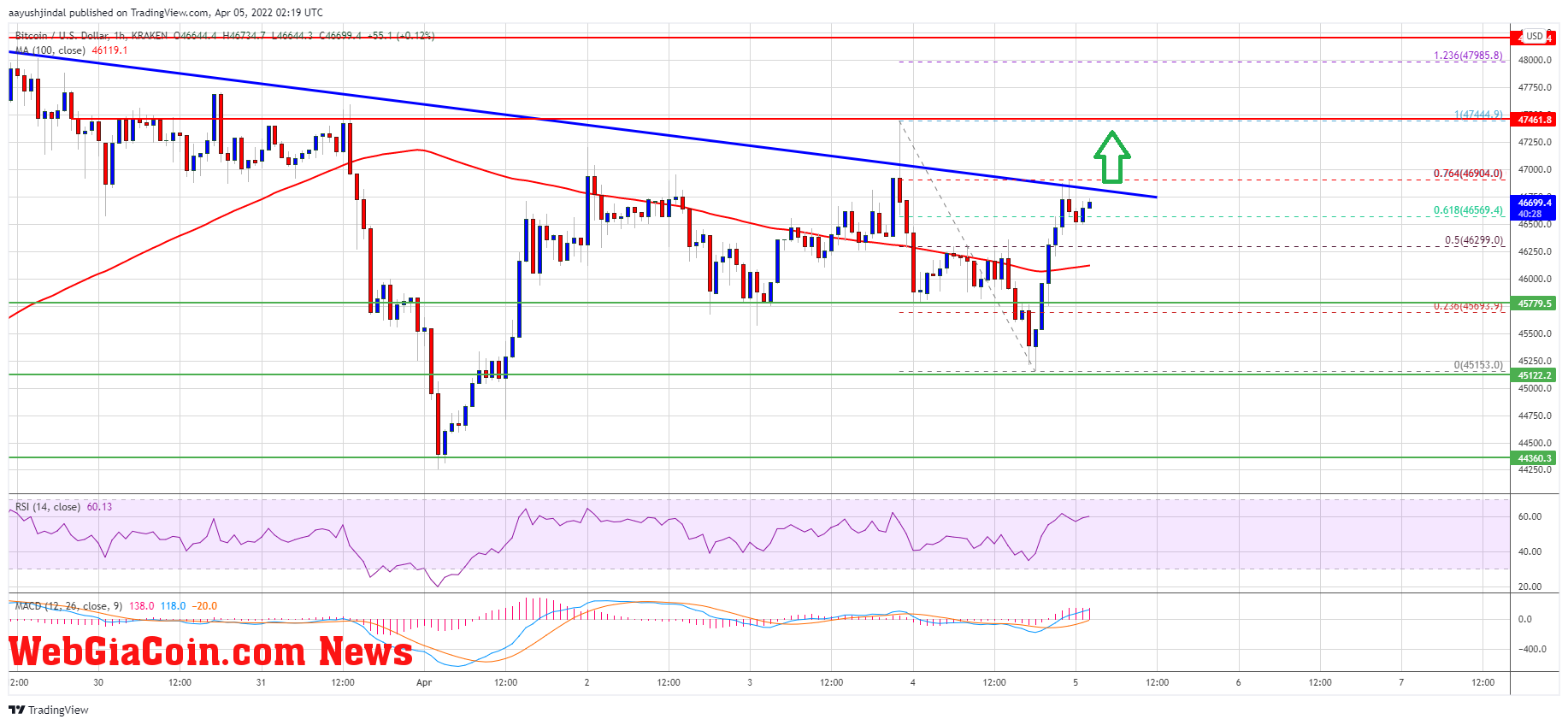Click the Apr date on the time axis
Screen dimensions: 1568x725
[424, 682]
